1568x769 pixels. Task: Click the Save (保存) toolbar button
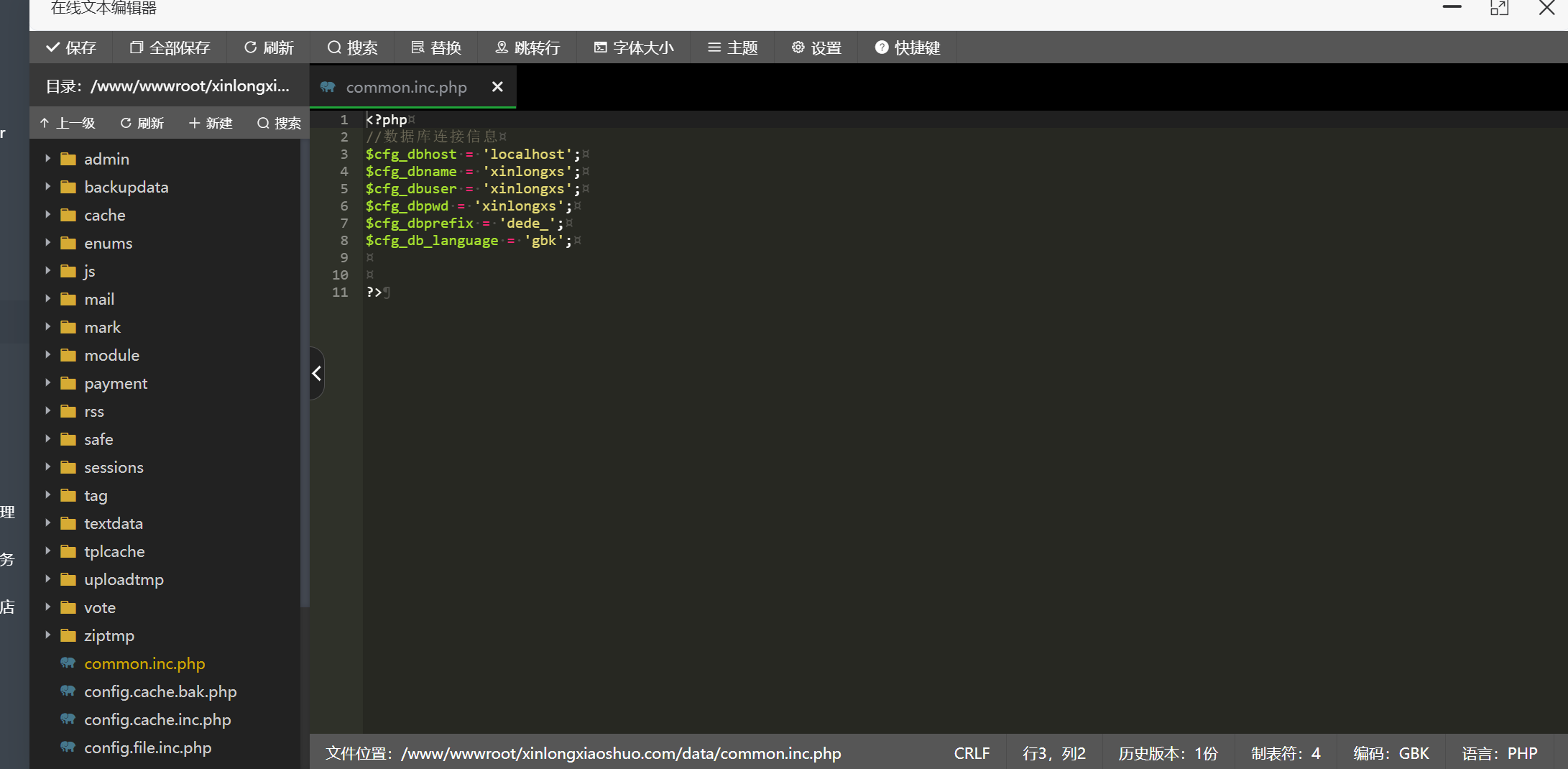[71, 47]
